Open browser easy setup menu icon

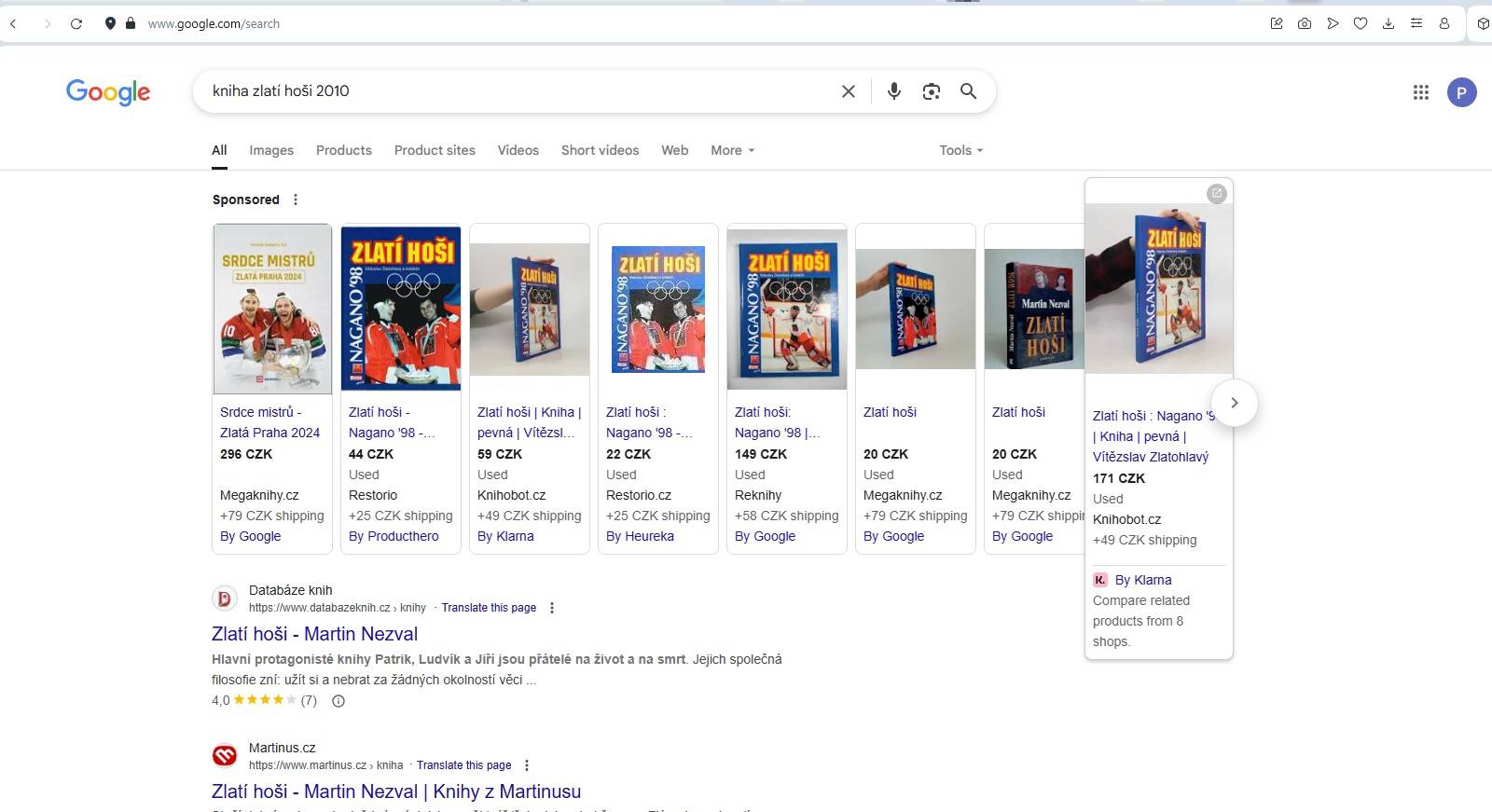(1416, 23)
